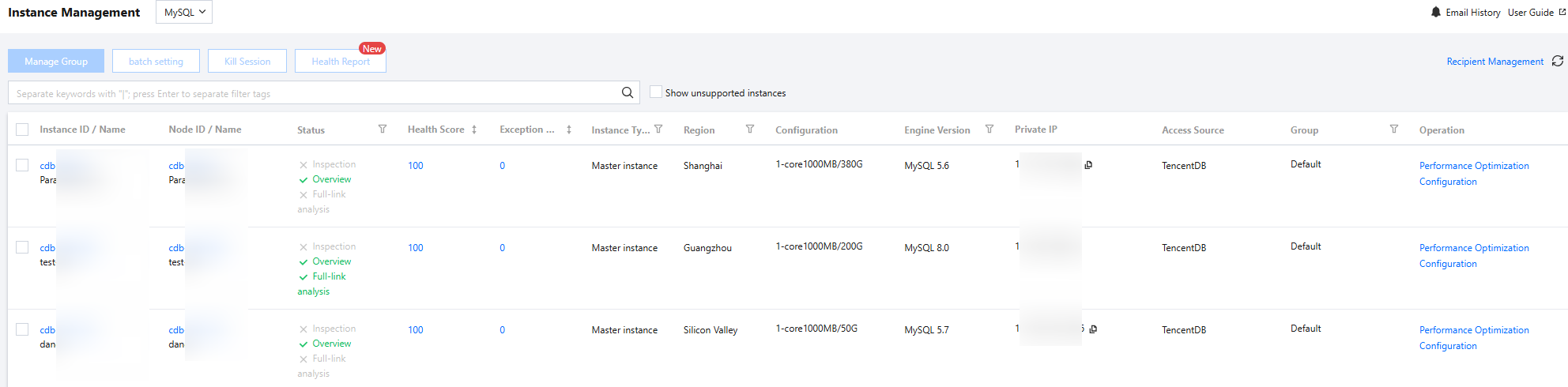Open the Engine Version filter icon
This screenshot has height=387, width=1568.
(989, 130)
